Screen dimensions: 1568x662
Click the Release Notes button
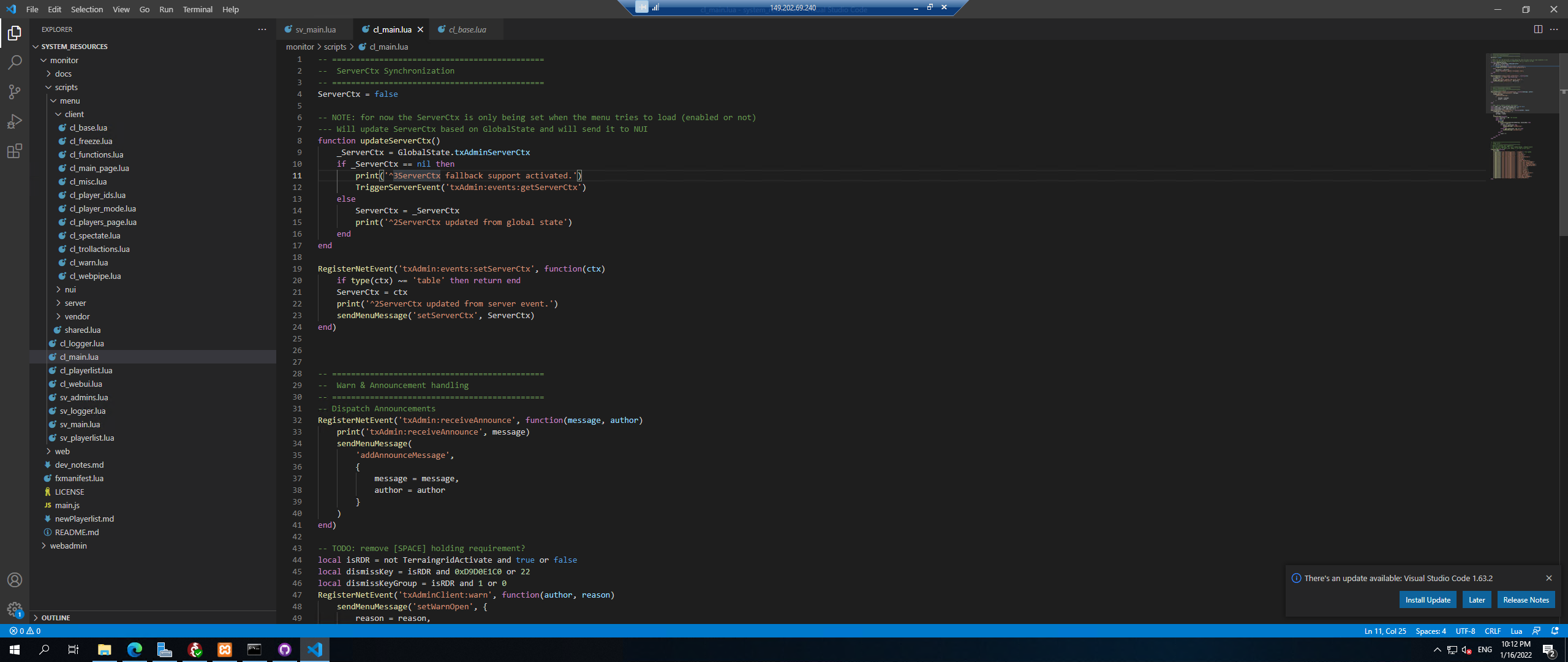pyautogui.click(x=1526, y=599)
